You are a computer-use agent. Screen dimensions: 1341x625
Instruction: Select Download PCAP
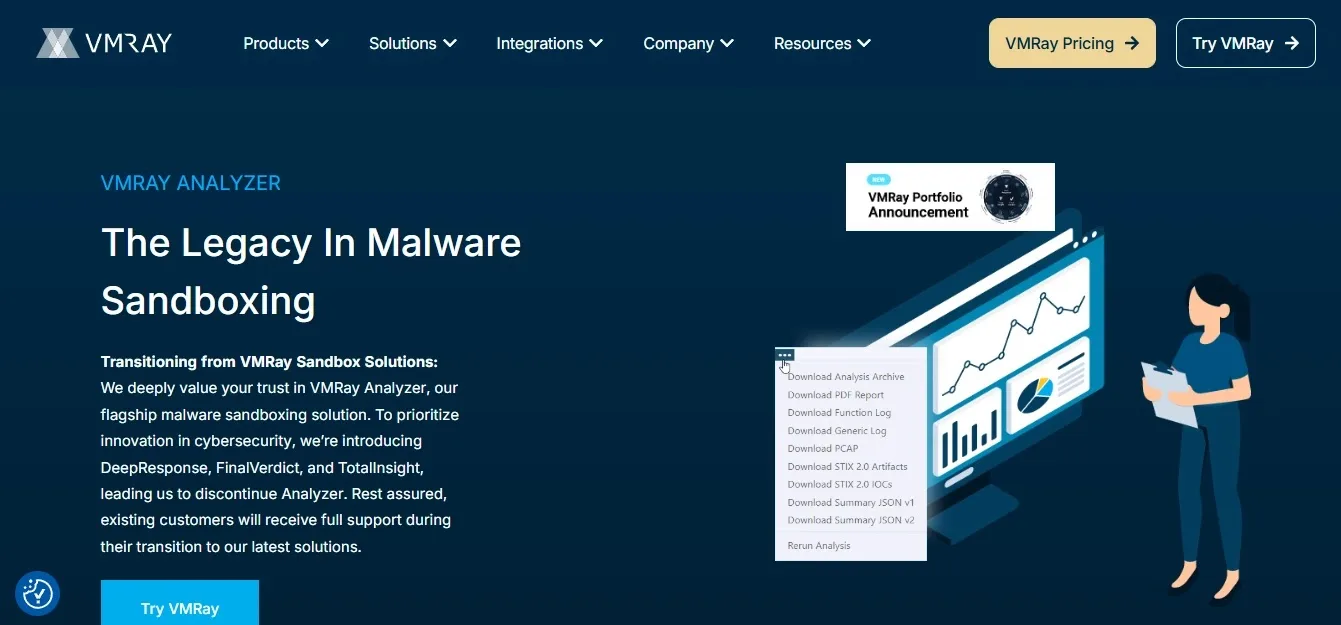click(823, 449)
